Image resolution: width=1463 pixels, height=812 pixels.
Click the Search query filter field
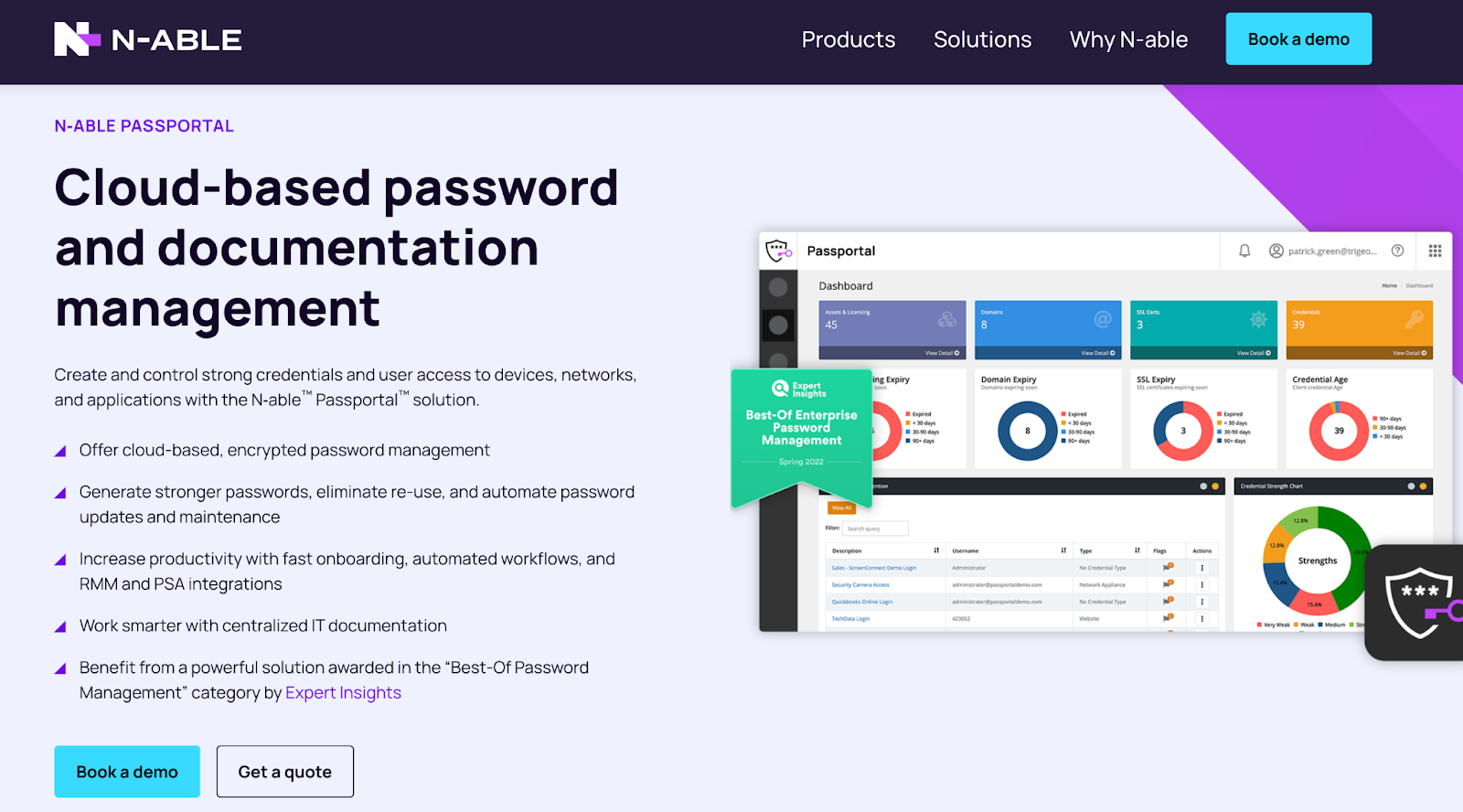tap(876, 529)
